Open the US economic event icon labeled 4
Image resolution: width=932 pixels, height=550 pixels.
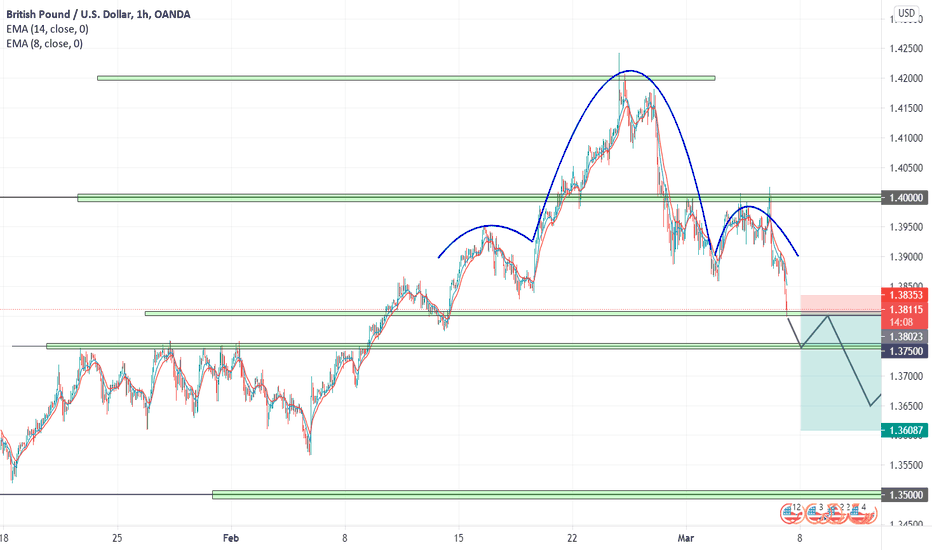[862, 513]
